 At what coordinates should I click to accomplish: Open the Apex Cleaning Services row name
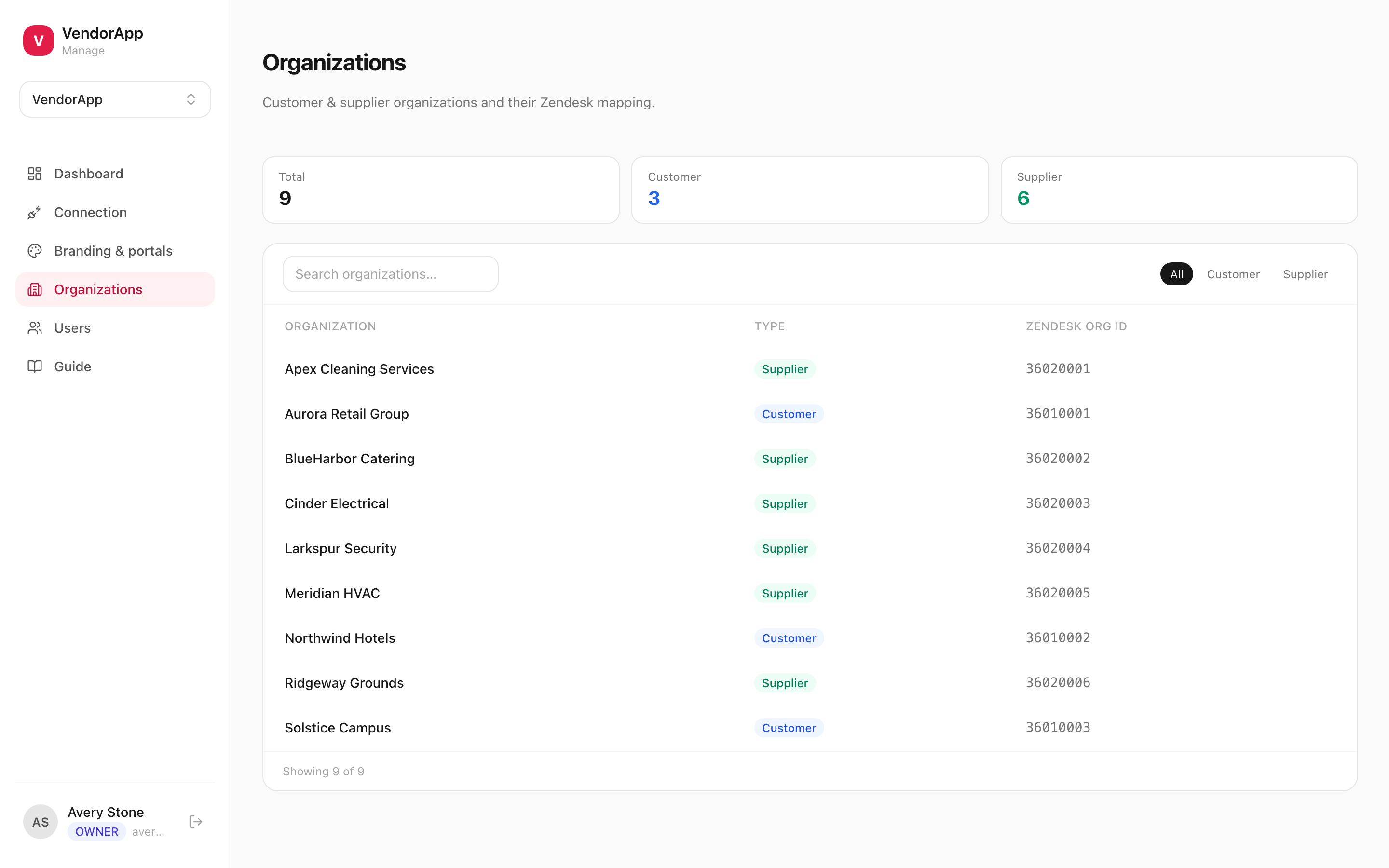tap(359, 368)
